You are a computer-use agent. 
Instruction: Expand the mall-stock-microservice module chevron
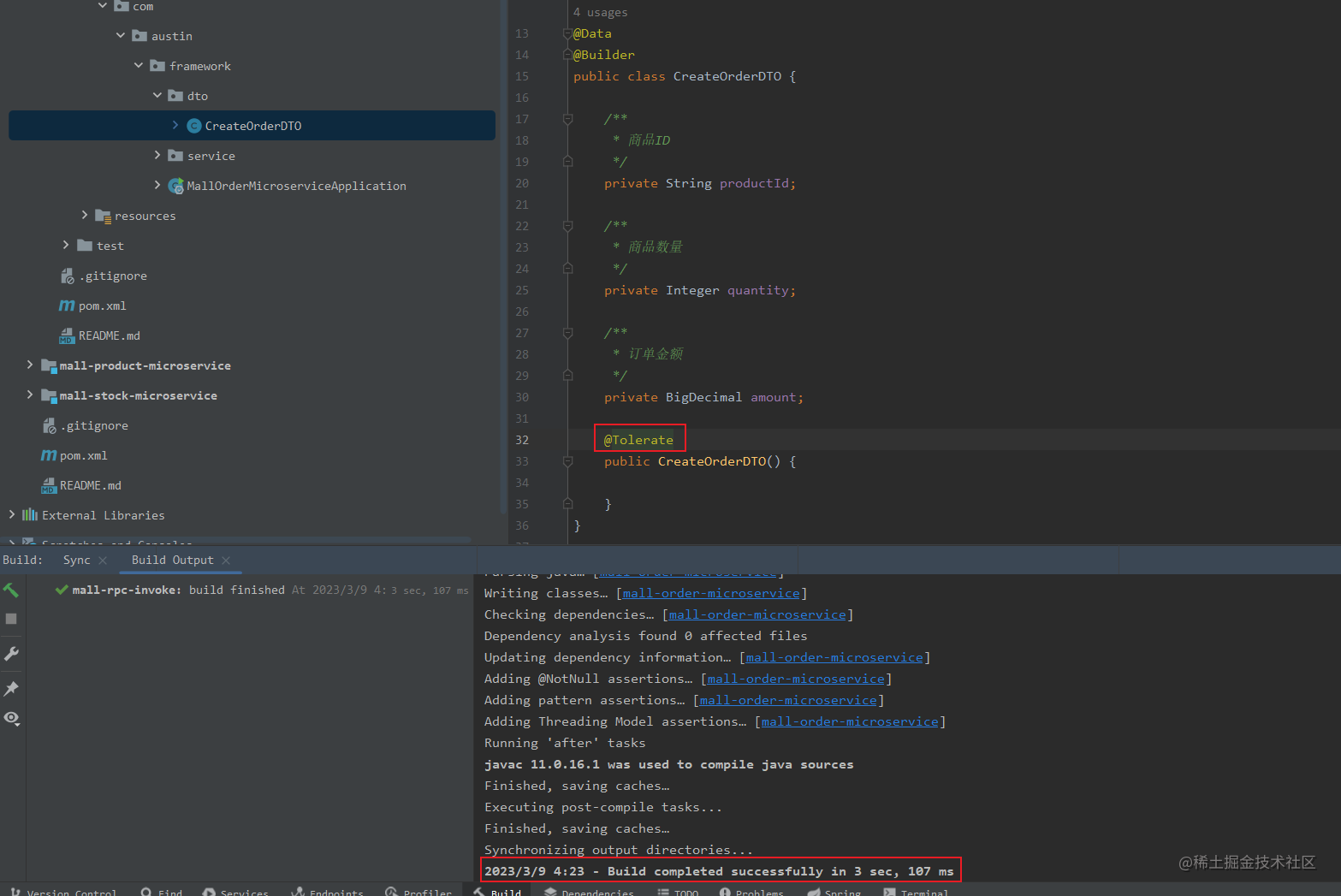(x=30, y=395)
